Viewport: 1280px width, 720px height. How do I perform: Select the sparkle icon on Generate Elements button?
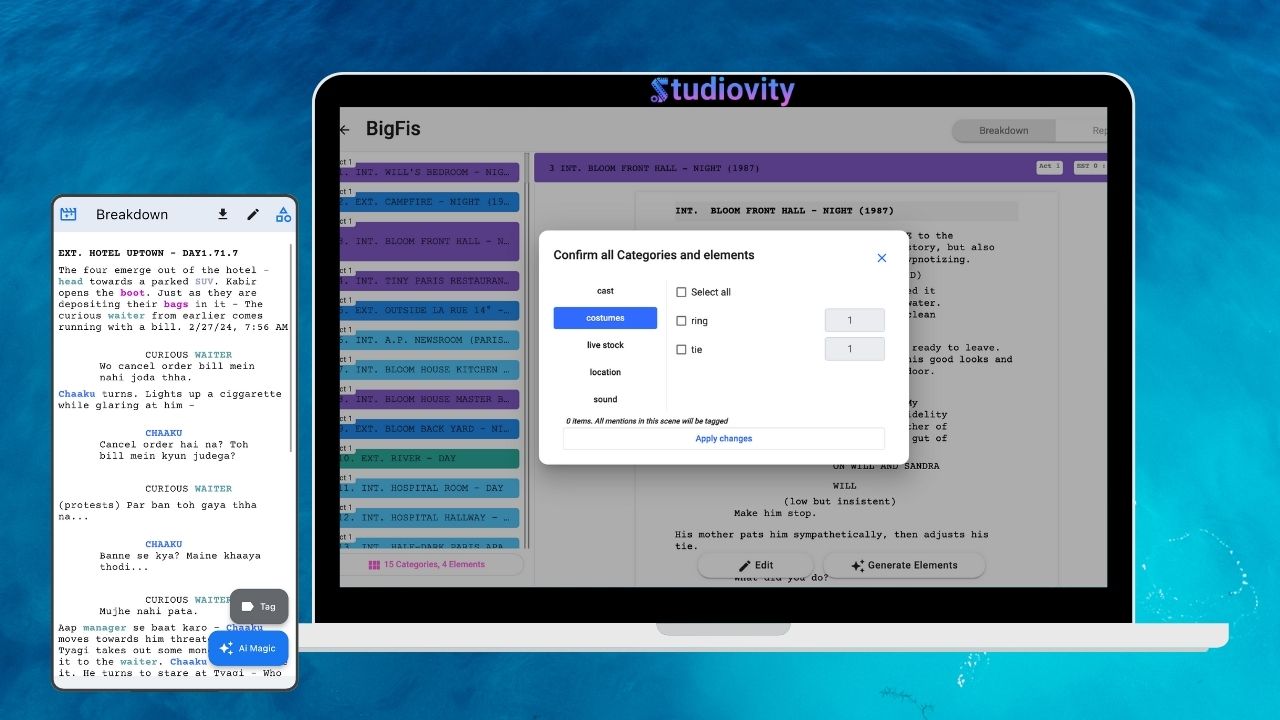[x=856, y=565]
